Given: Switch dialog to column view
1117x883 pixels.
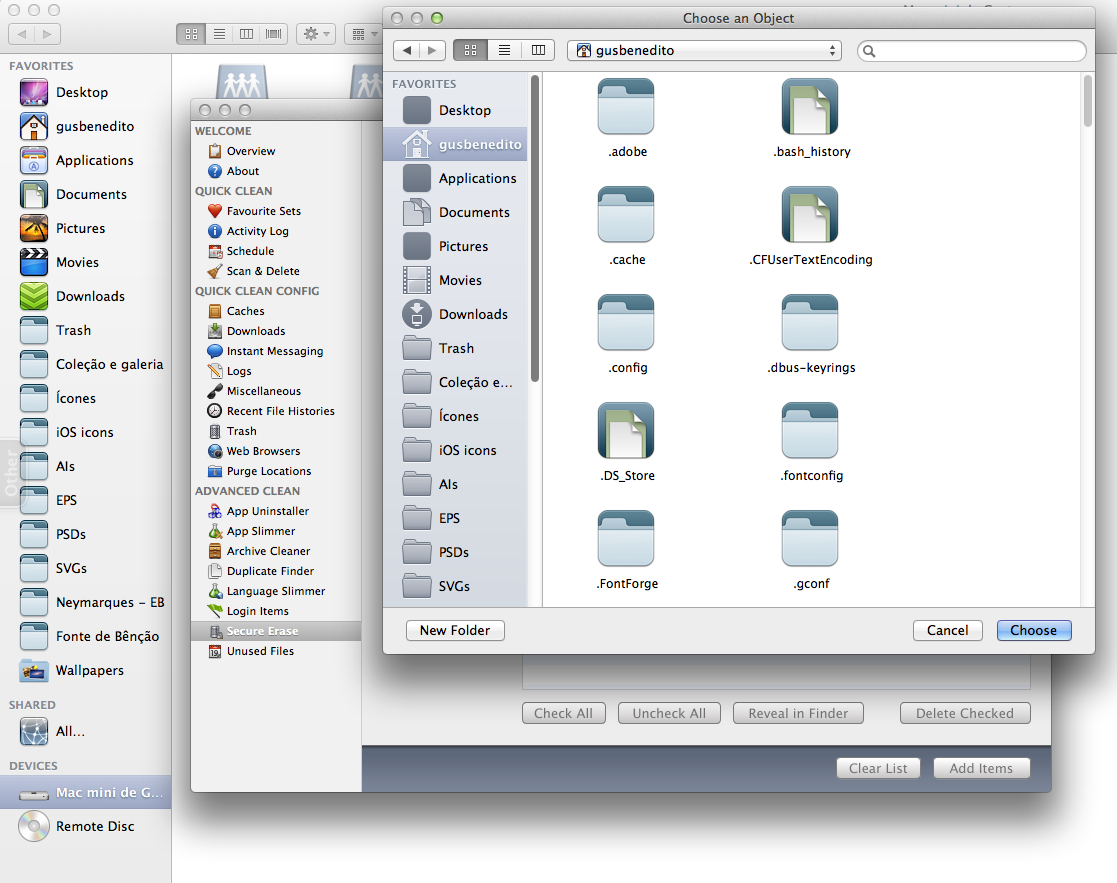Looking at the screenshot, I should coord(539,50).
